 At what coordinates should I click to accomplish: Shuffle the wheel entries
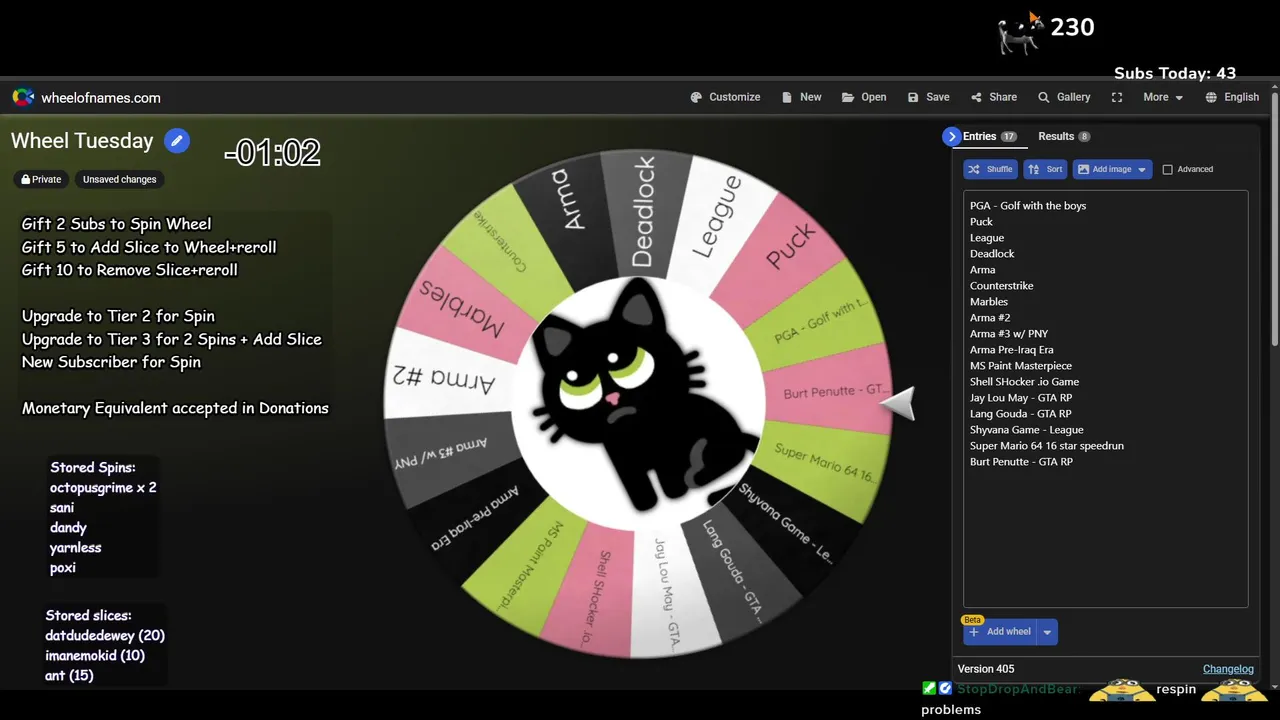point(990,169)
